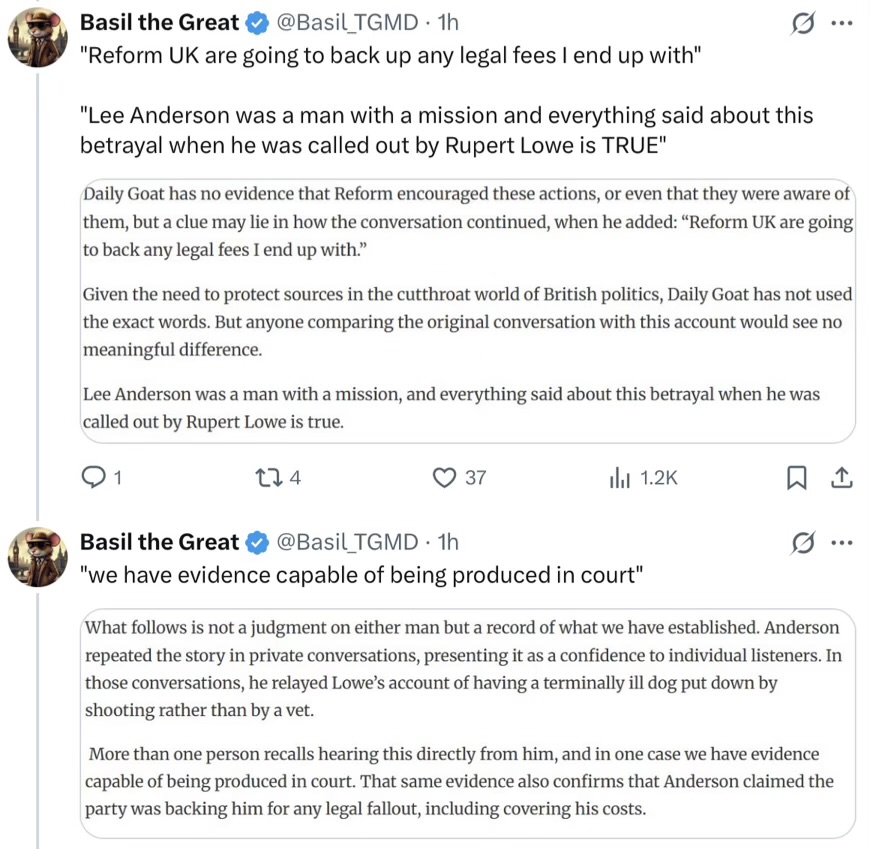Click the Grok icon on second tweet

(x=803, y=543)
